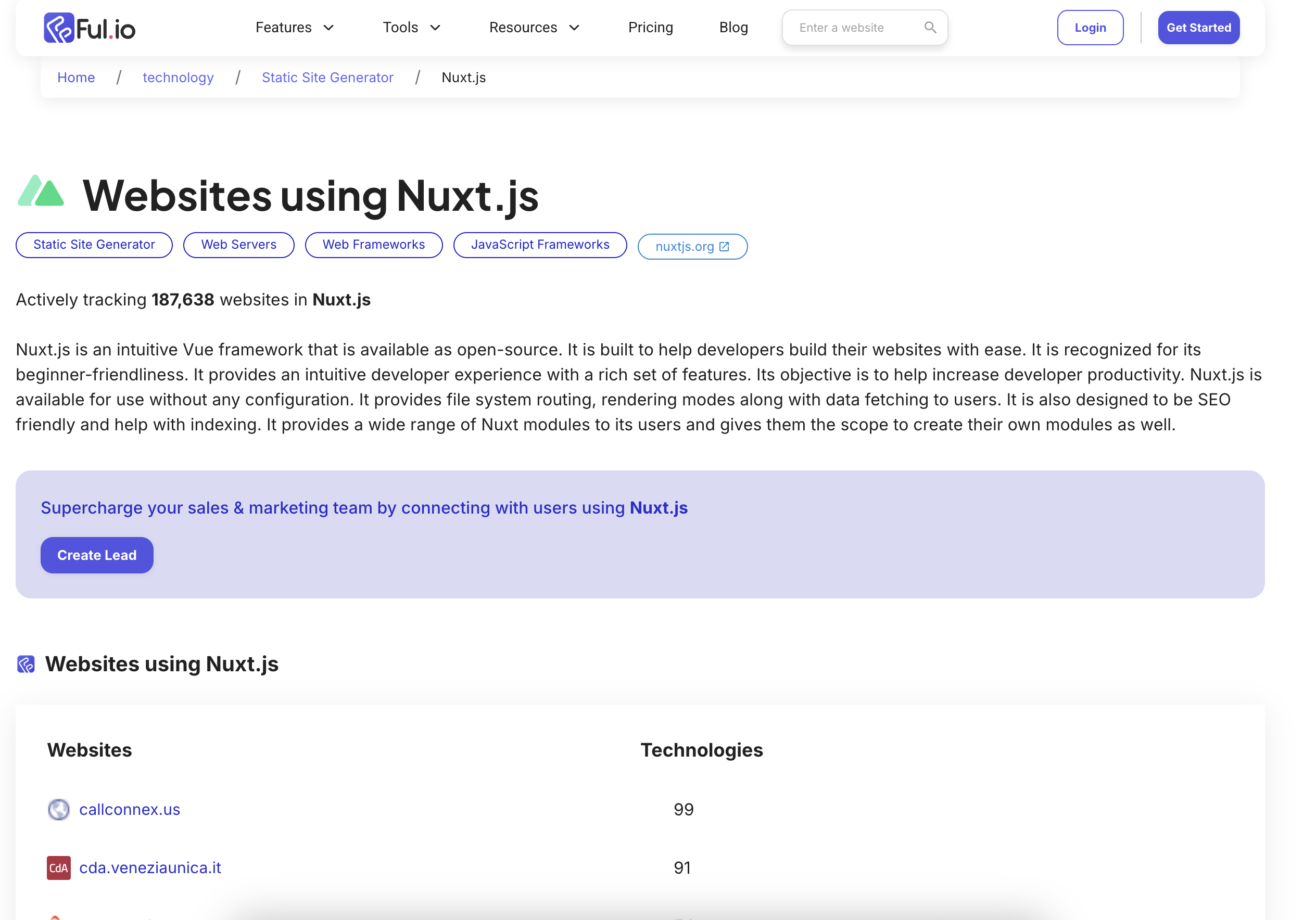
Task: Expand the Tools dropdown menu
Action: (411, 28)
